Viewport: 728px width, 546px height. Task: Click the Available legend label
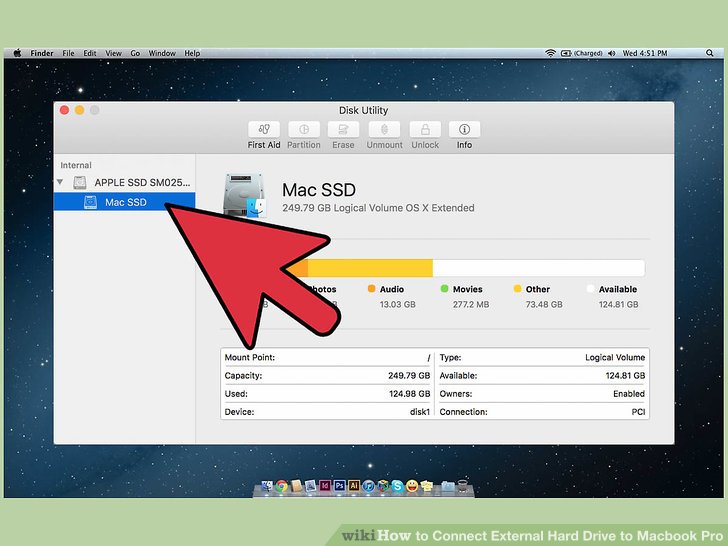618,289
